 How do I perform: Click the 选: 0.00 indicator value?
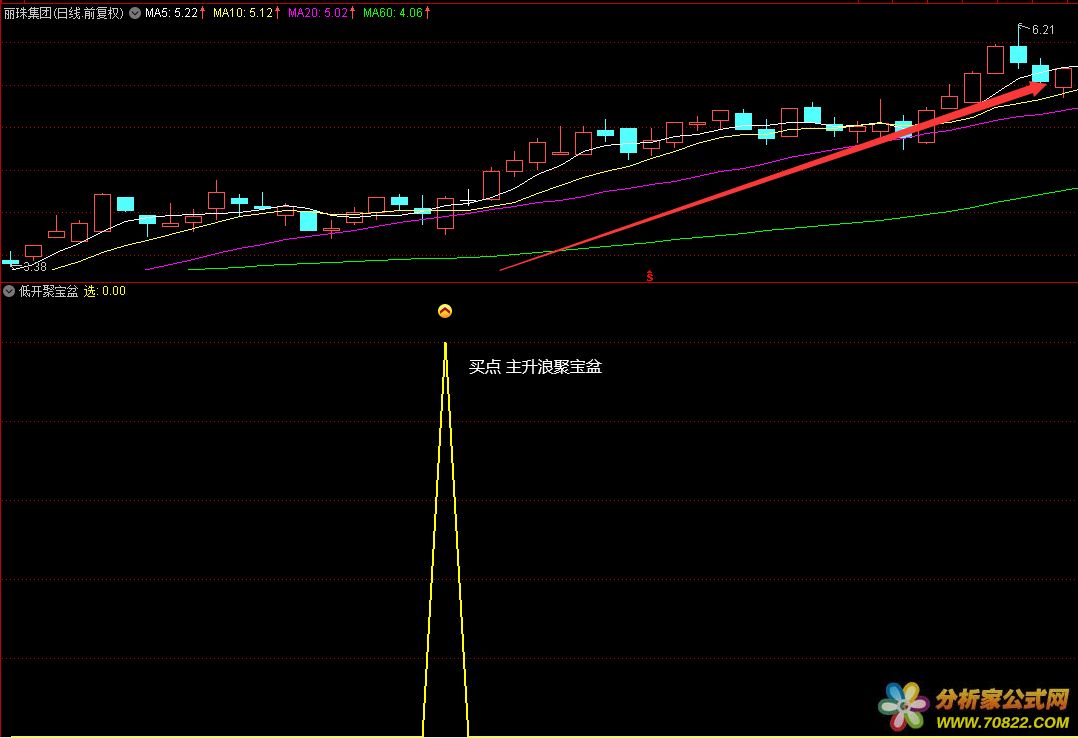(x=104, y=291)
